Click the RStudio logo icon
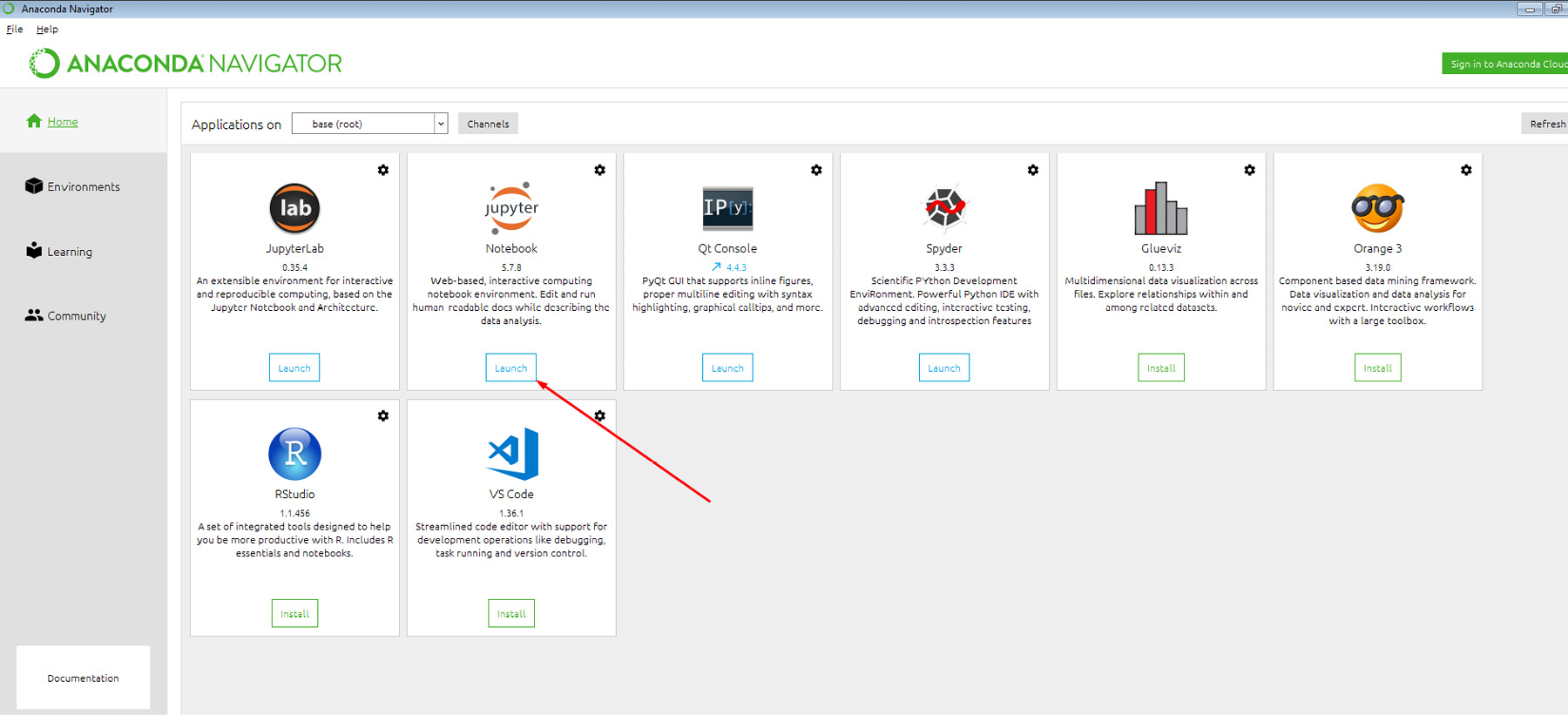This screenshot has height=715, width=1568. (294, 454)
